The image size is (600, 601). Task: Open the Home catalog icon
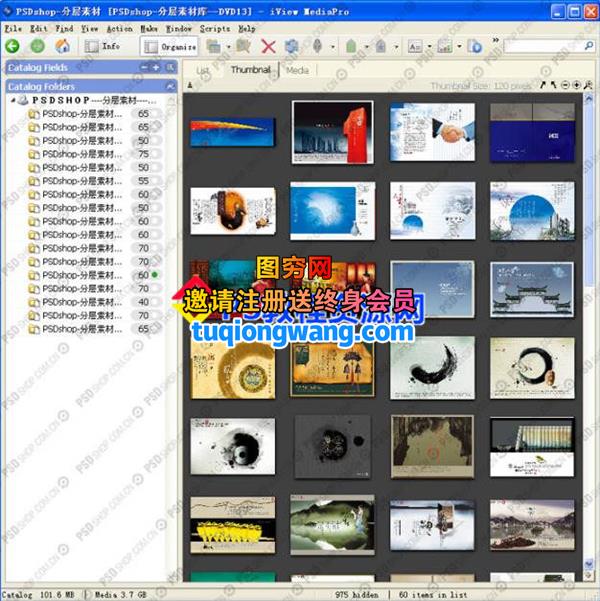pos(62,46)
